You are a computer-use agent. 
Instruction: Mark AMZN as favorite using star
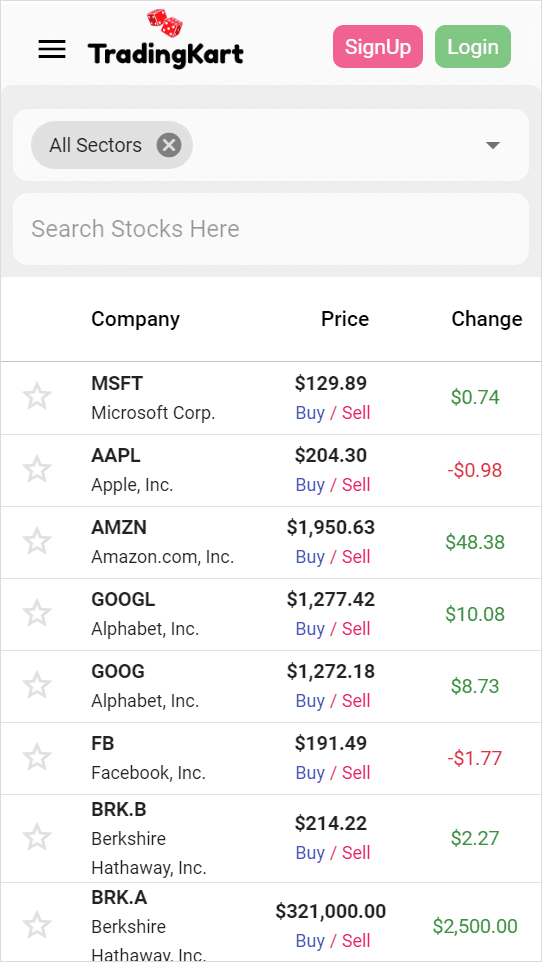37,542
